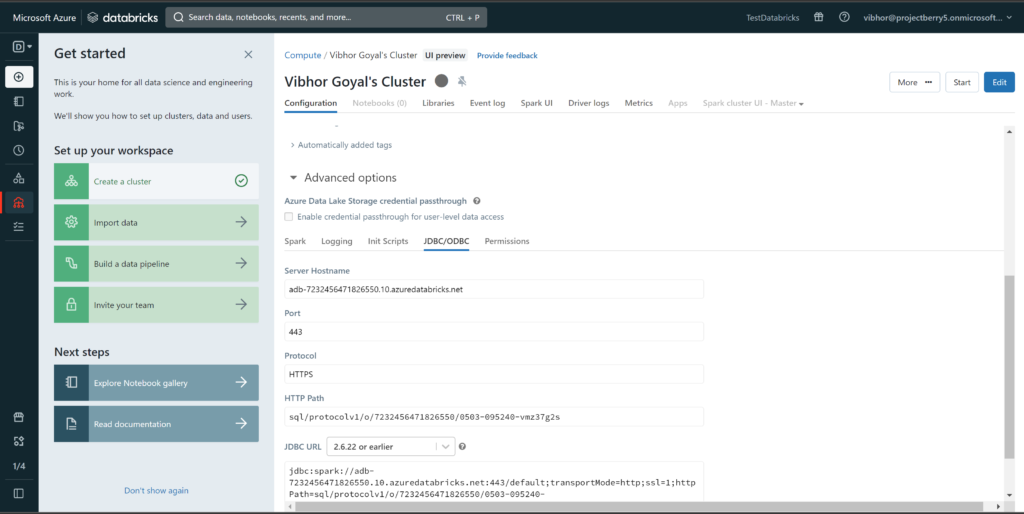1024x514 pixels.
Task: Click help icon next to credential passthrough
Action: pyautogui.click(x=477, y=201)
